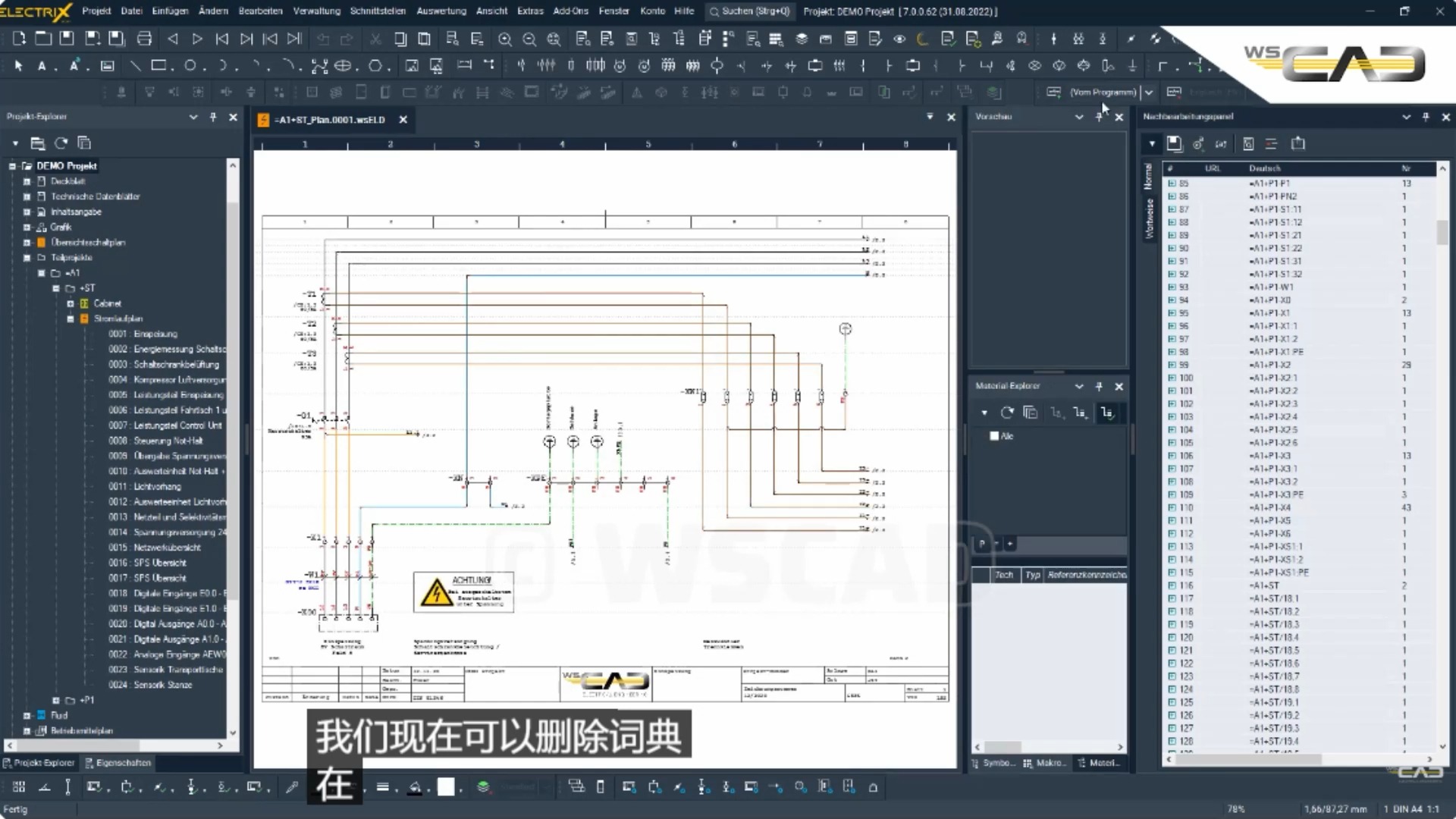Click the Open folder toolbar icon
Viewport: 1456px width, 819px height.
(x=43, y=39)
